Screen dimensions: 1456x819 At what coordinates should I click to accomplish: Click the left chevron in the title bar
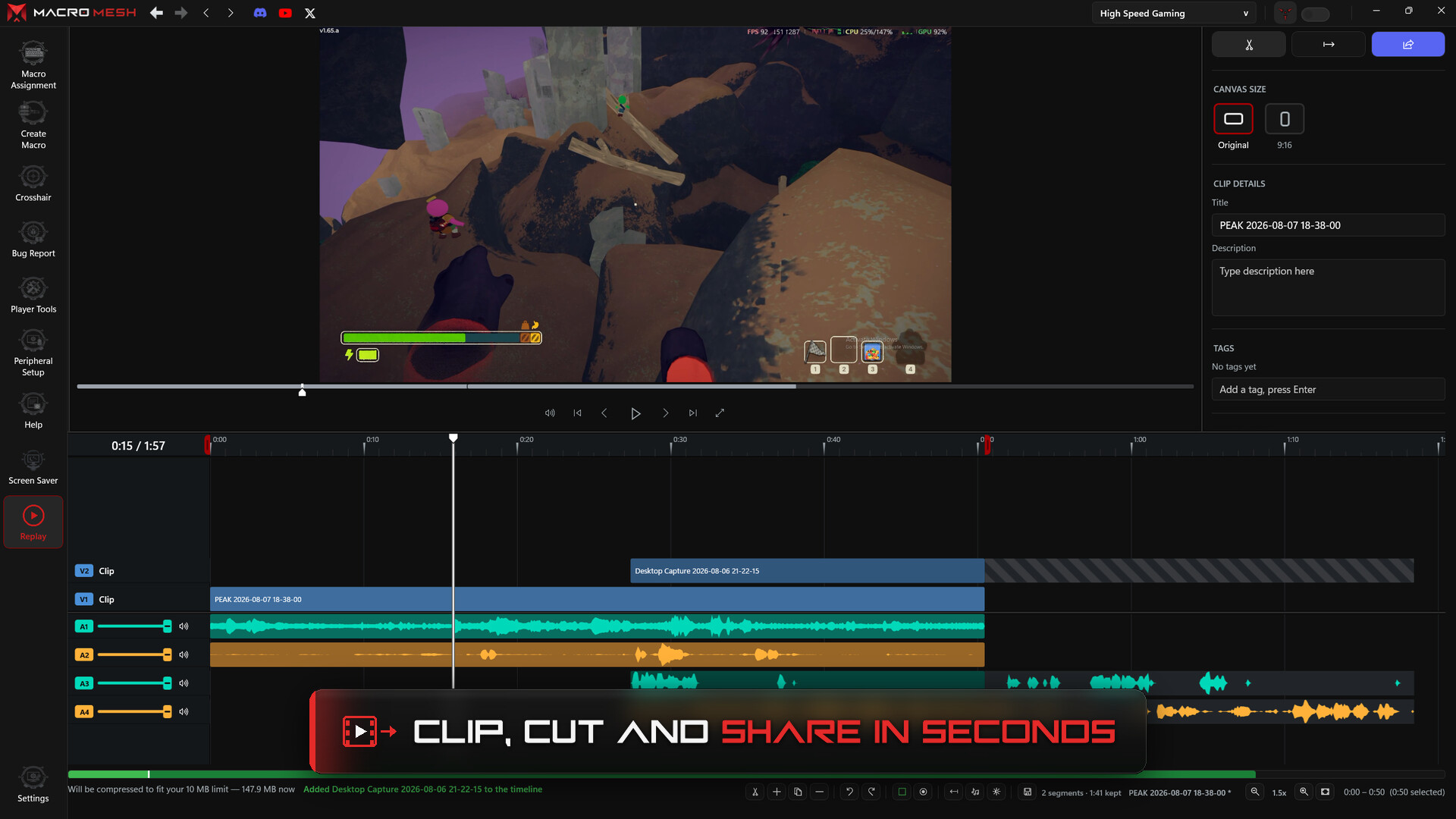[206, 13]
